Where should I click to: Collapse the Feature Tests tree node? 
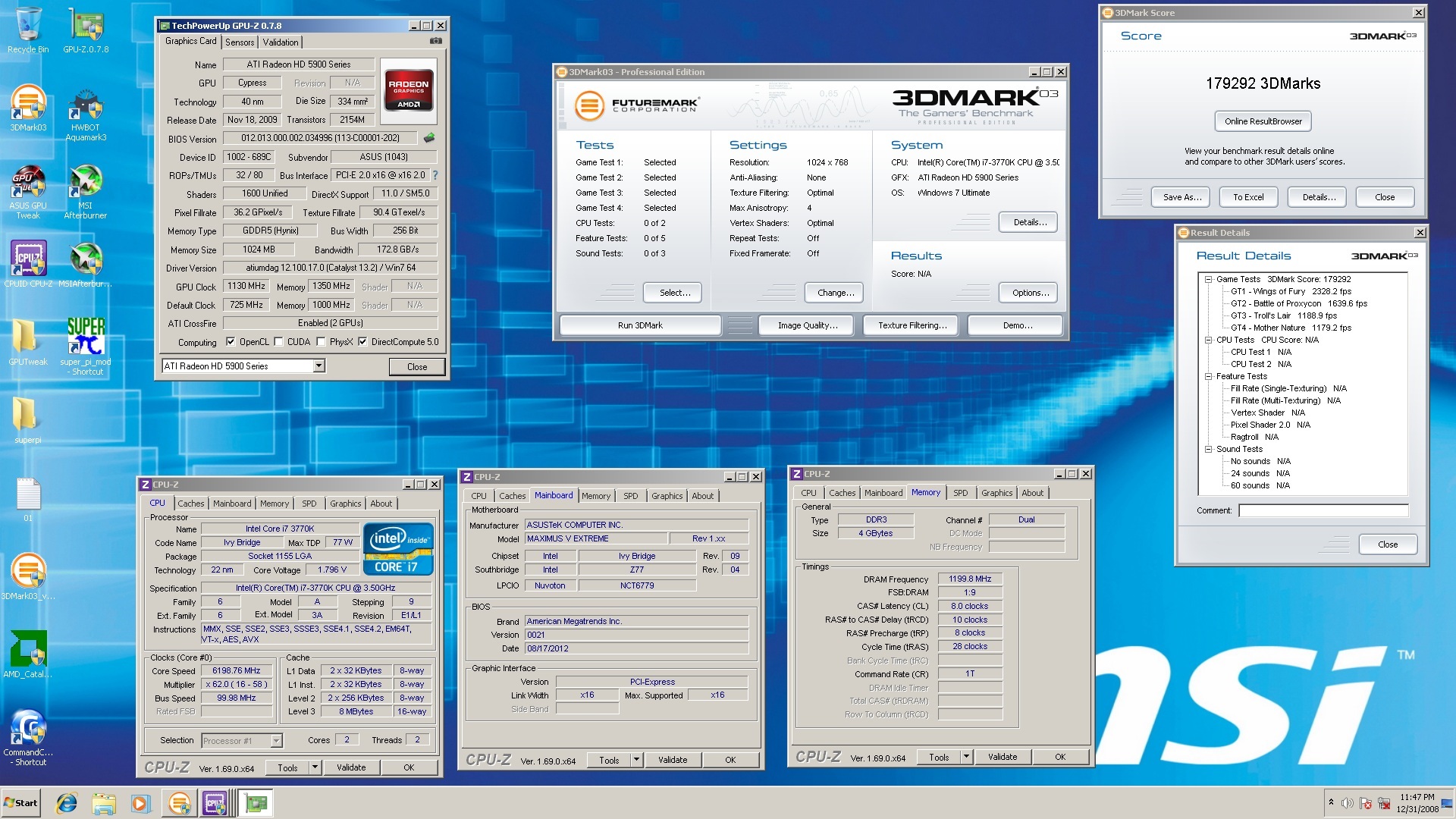pyautogui.click(x=1208, y=376)
